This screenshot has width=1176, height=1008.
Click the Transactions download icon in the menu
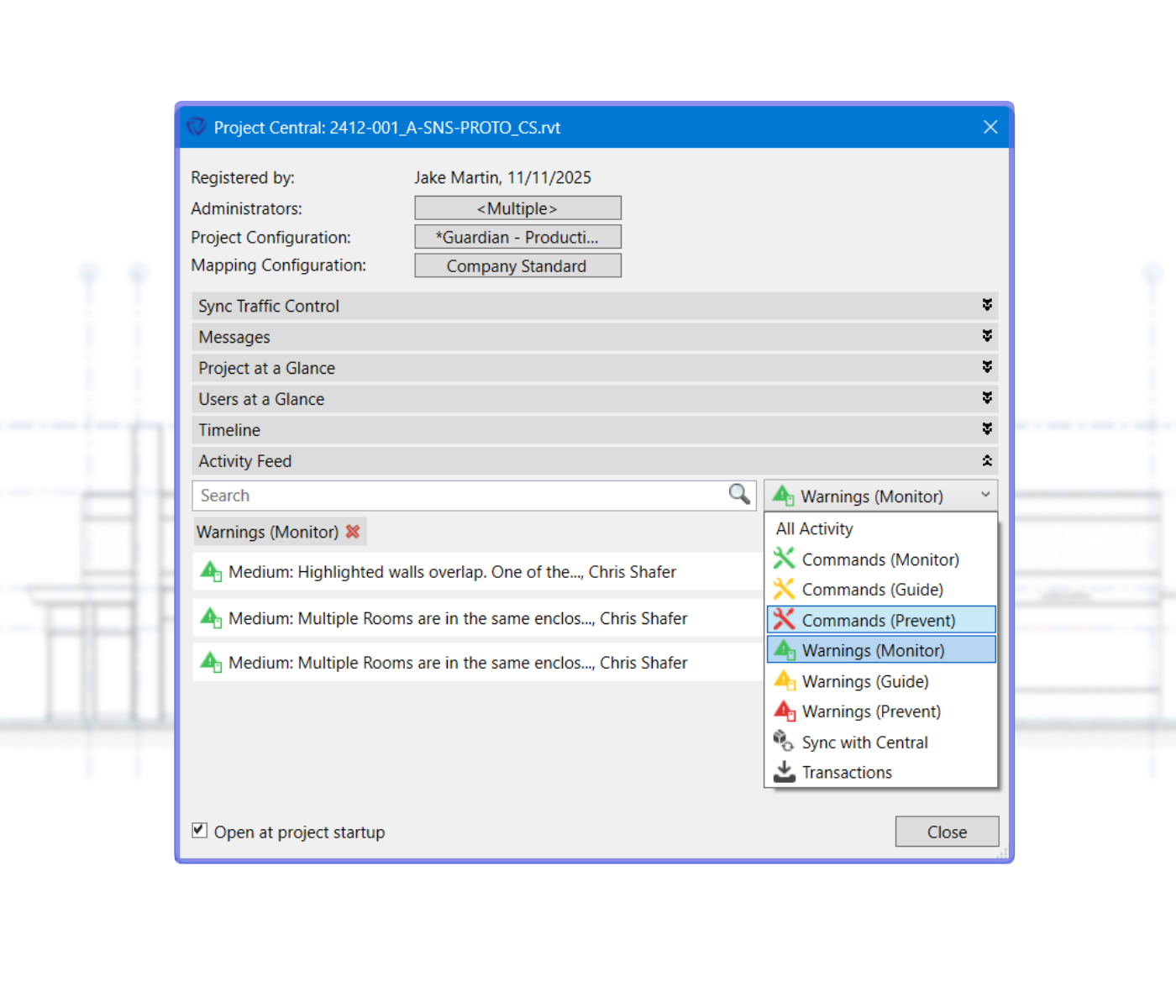coord(783,772)
